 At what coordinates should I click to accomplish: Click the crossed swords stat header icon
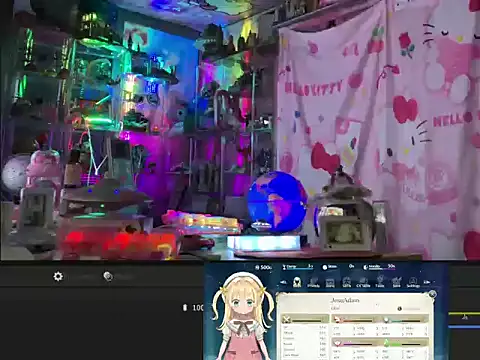point(286,320)
